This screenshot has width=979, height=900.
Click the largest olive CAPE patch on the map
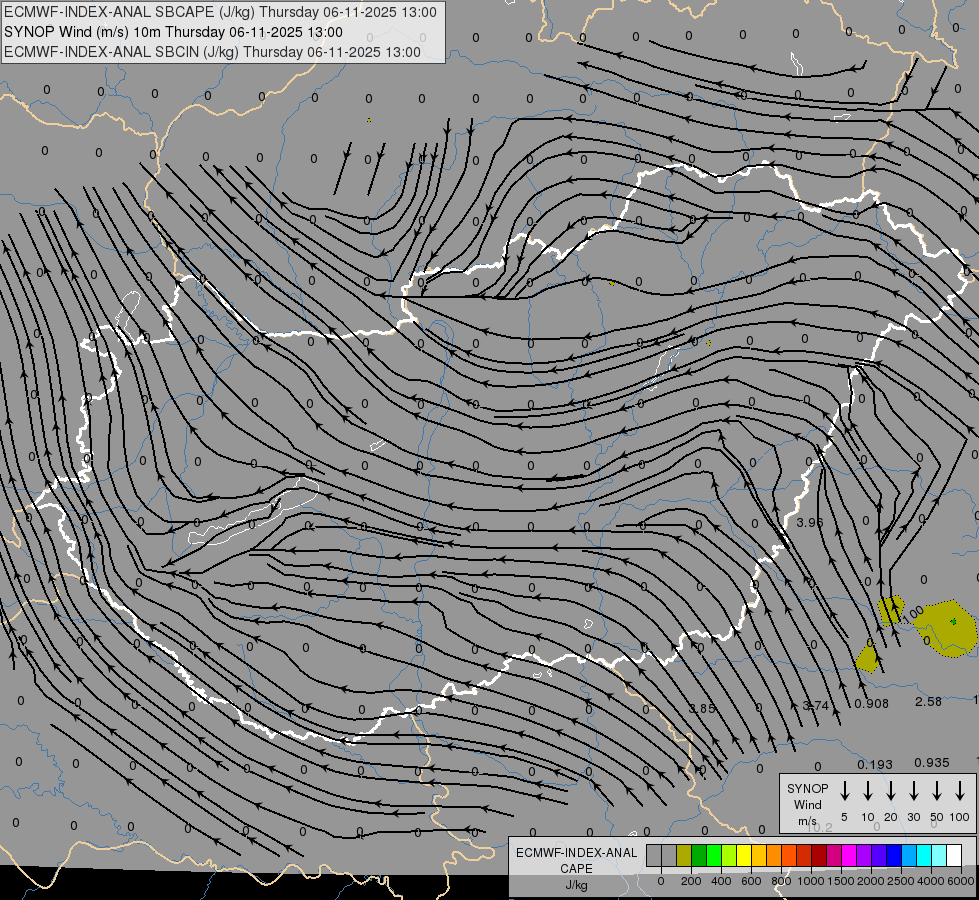[x=945, y=630]
